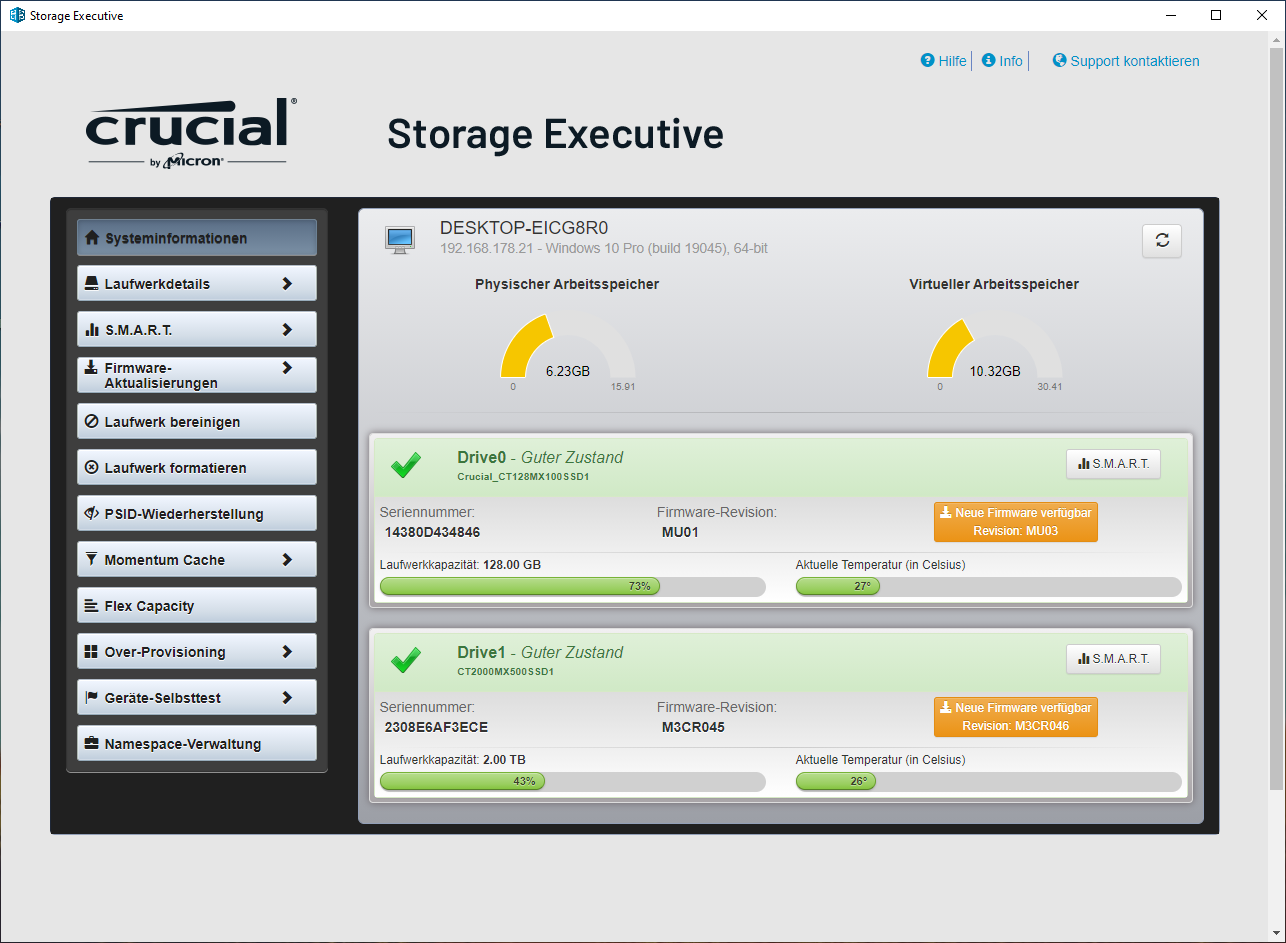Viewport: 1286px width, 943px height.
Task: Click the globe icon for Support kontaktieren
Action: 1060,61
